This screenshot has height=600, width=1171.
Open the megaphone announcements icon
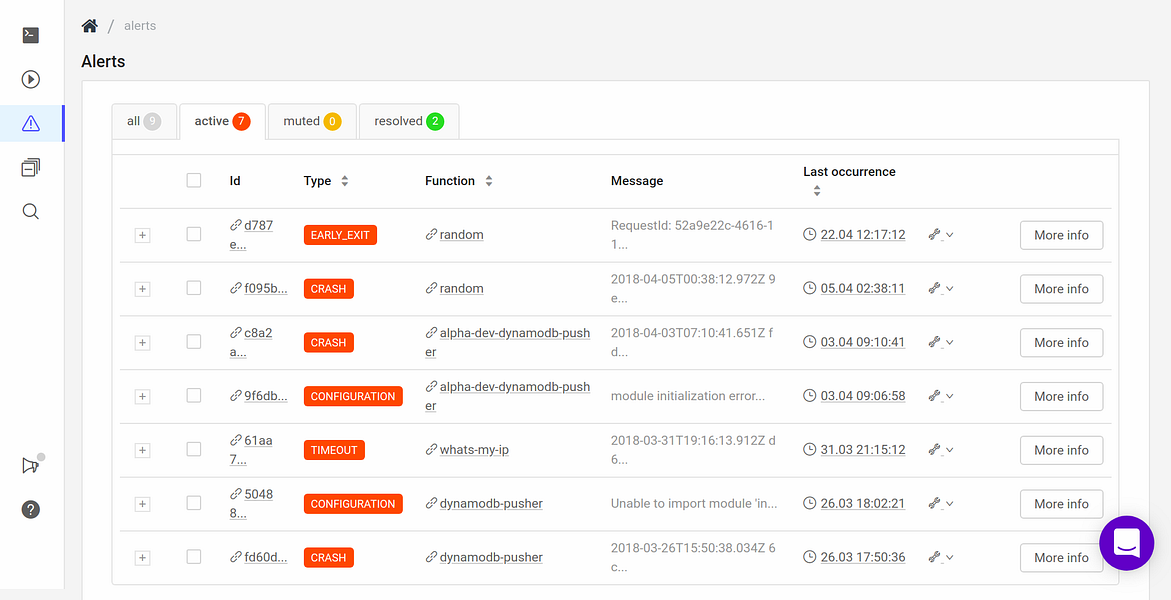pos(31,466)
